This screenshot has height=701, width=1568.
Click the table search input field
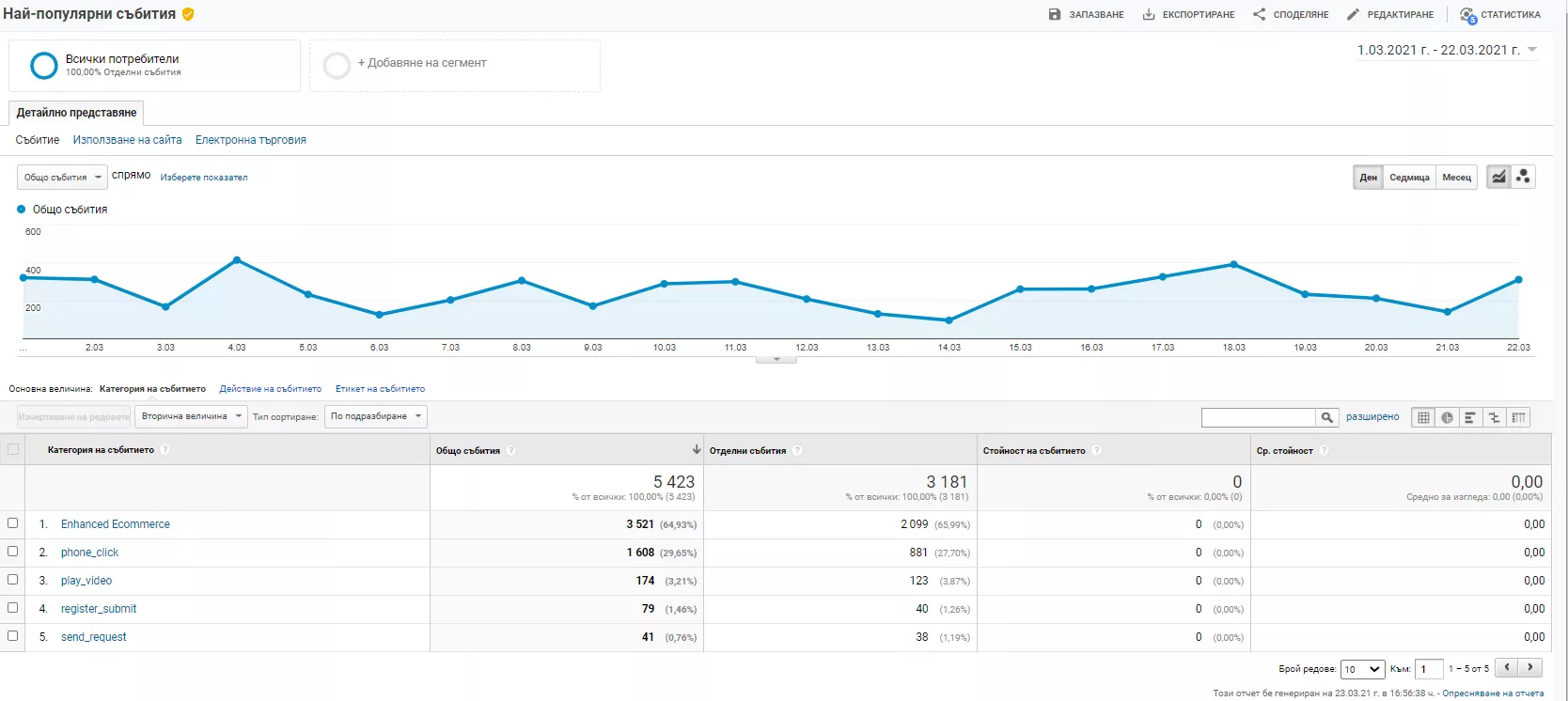point(1259,417)
